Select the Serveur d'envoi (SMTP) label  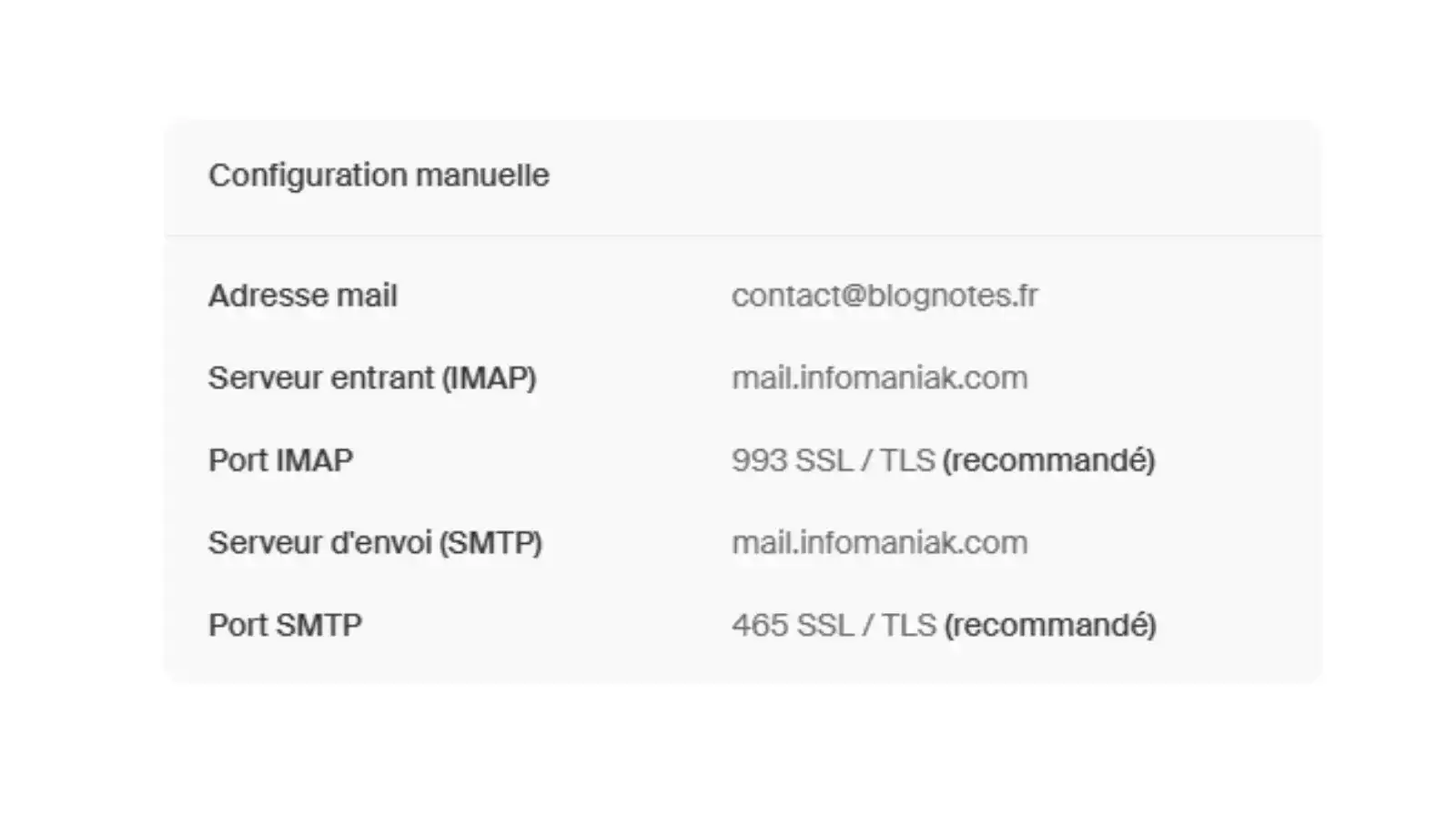375,543
